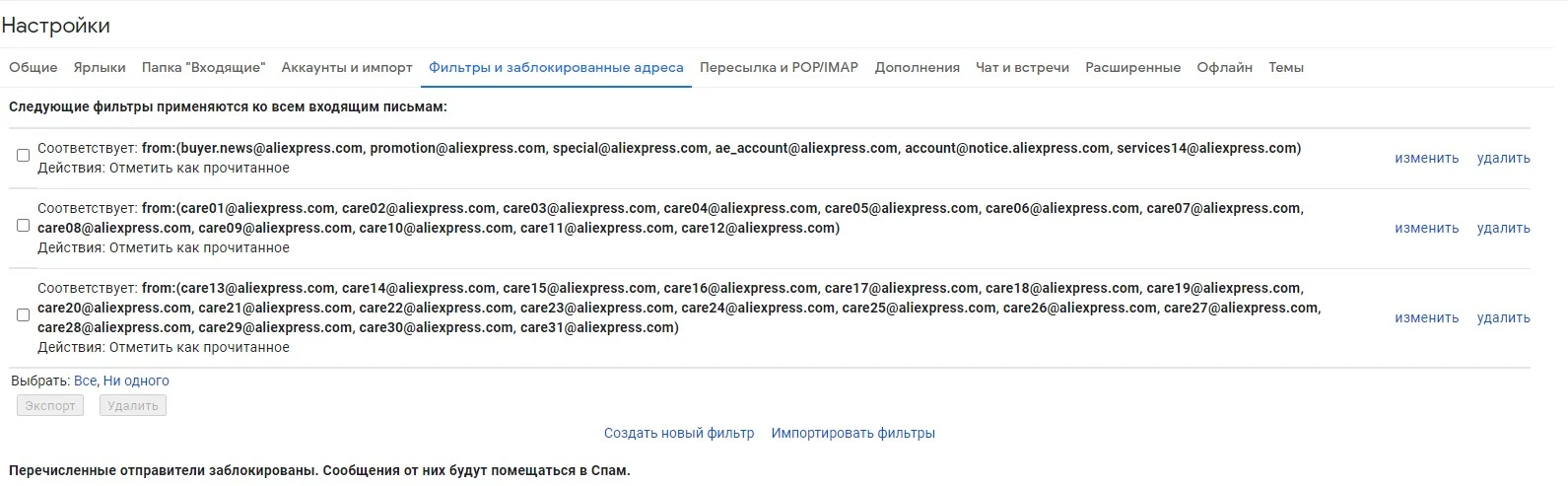Viewport: 1568px width, 486px height.
Task: Go to Аккаунты и импорт tab
Action: pos(347,67)
